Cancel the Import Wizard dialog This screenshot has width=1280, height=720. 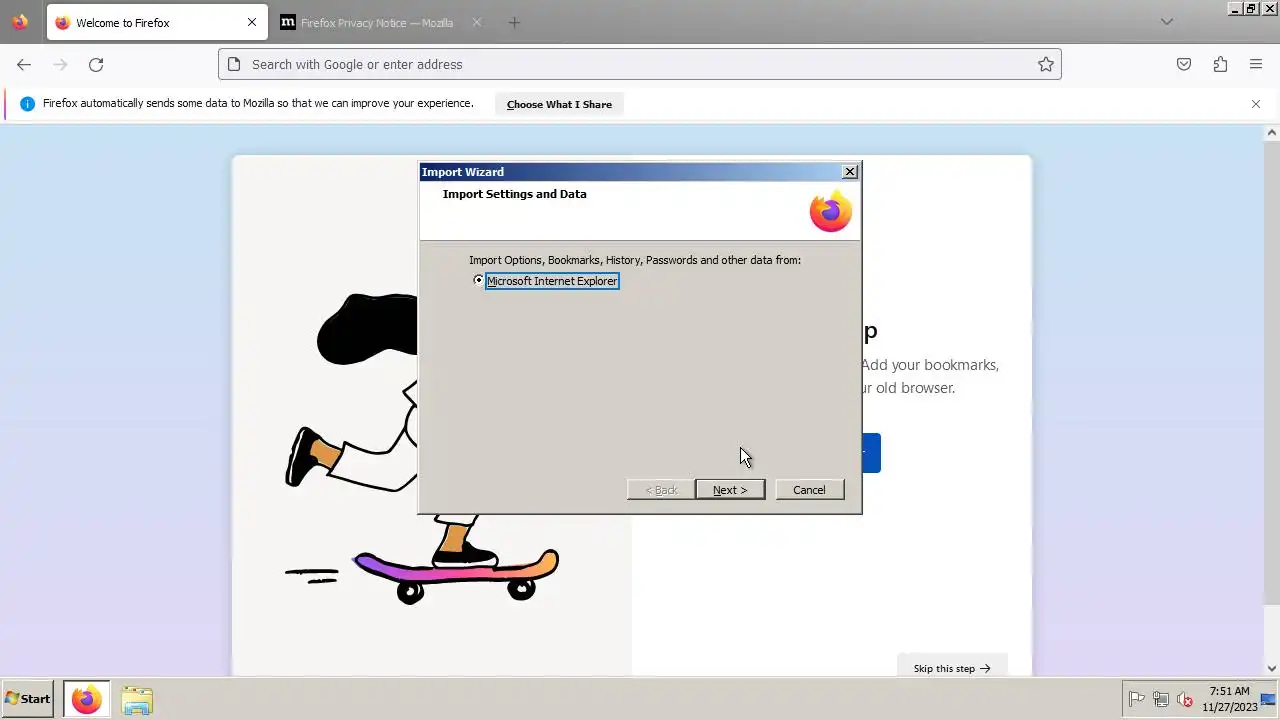pyautogui.click(x=809, y=490)
